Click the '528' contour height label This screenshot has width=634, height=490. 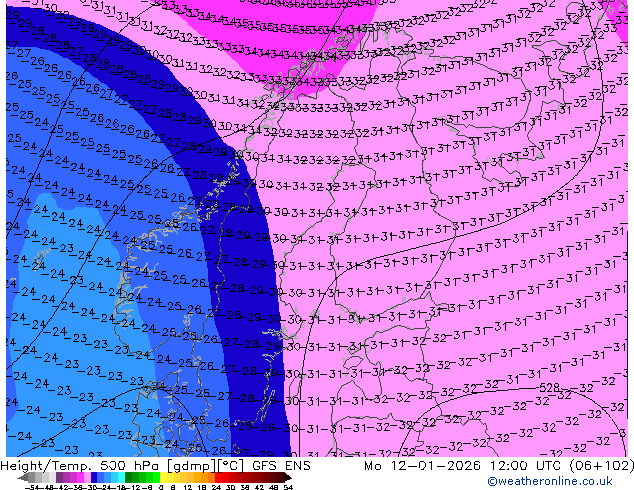(549, 388)
